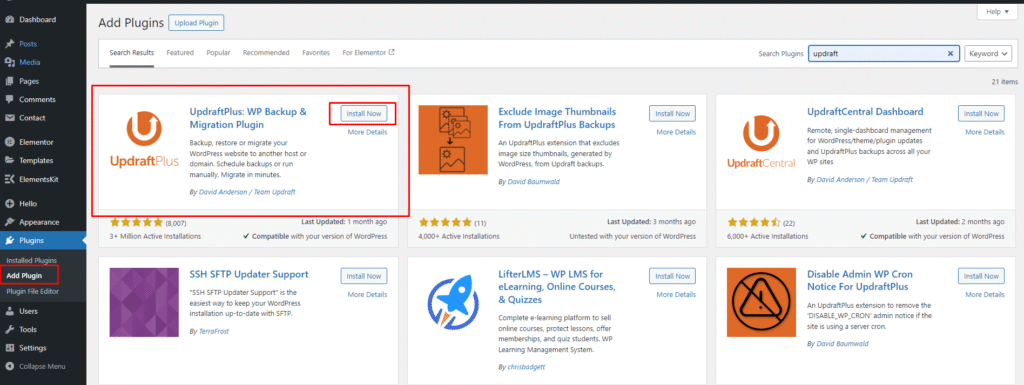Screen dimensions: 1024x385
Task: Click the Exclude Image Thumbnails plugin icon
Action: [x=453, y=140]
